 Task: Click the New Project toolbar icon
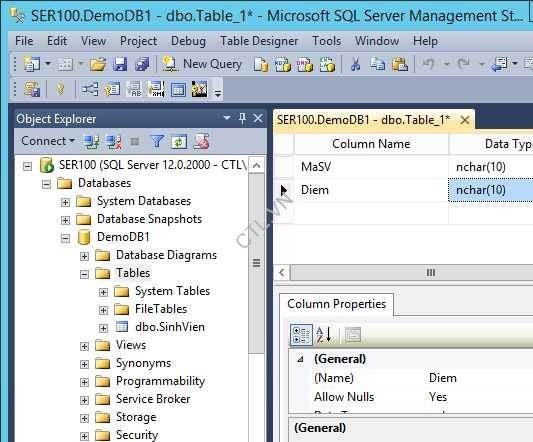click(x=32, y=64)
